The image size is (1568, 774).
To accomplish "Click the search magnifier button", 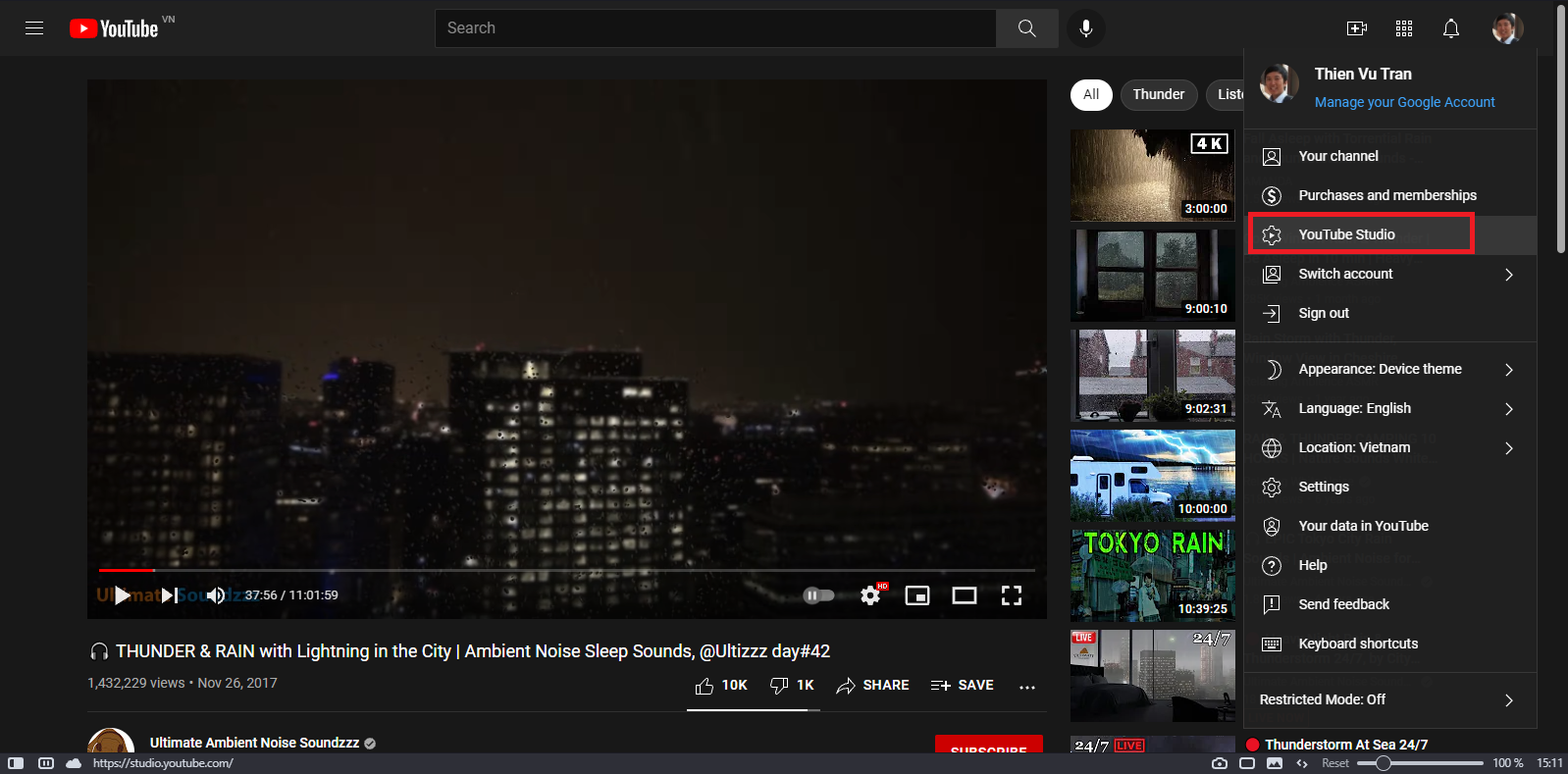I will click(1026, 28).
